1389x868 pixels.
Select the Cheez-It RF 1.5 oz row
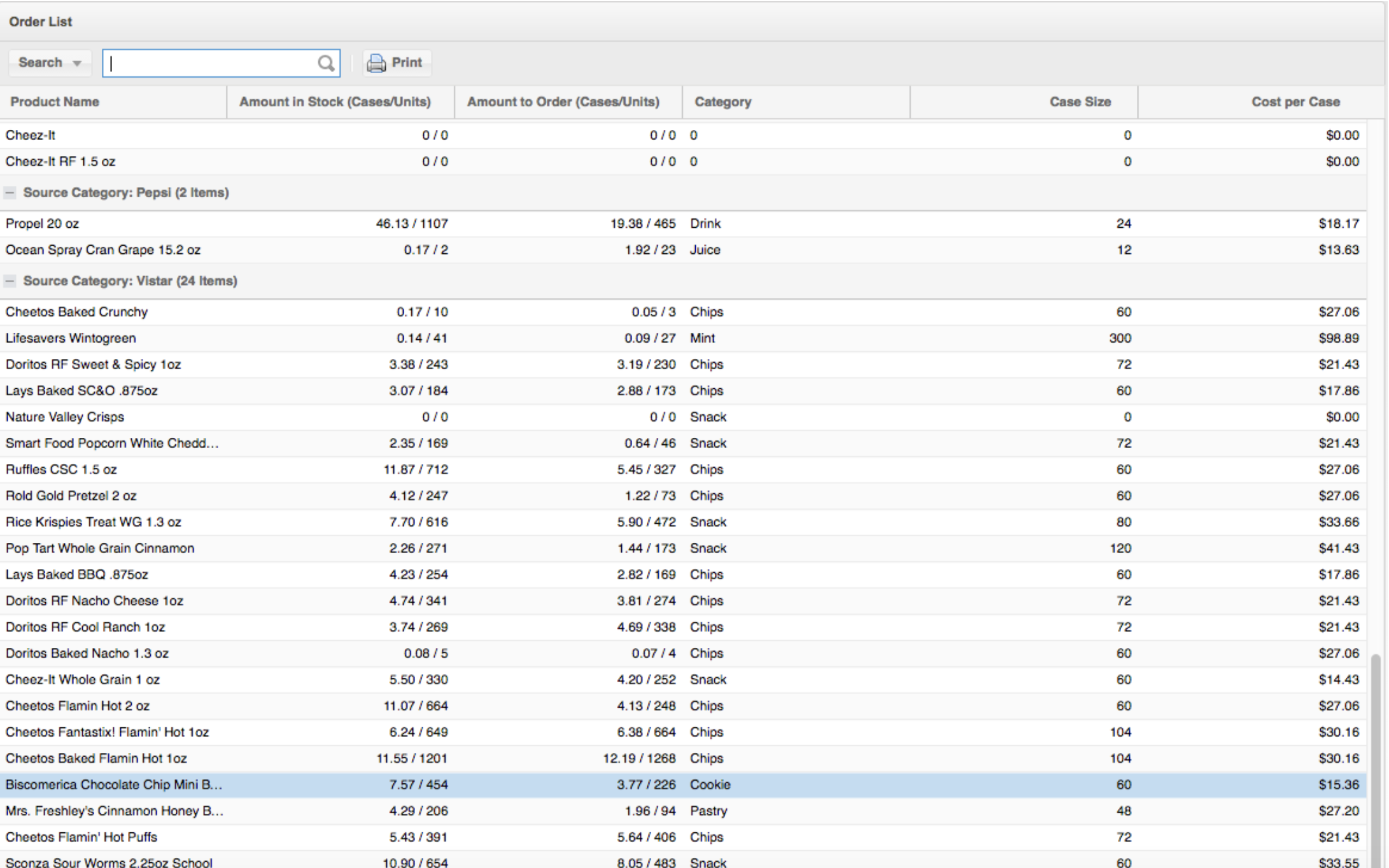tap(683, 162)
